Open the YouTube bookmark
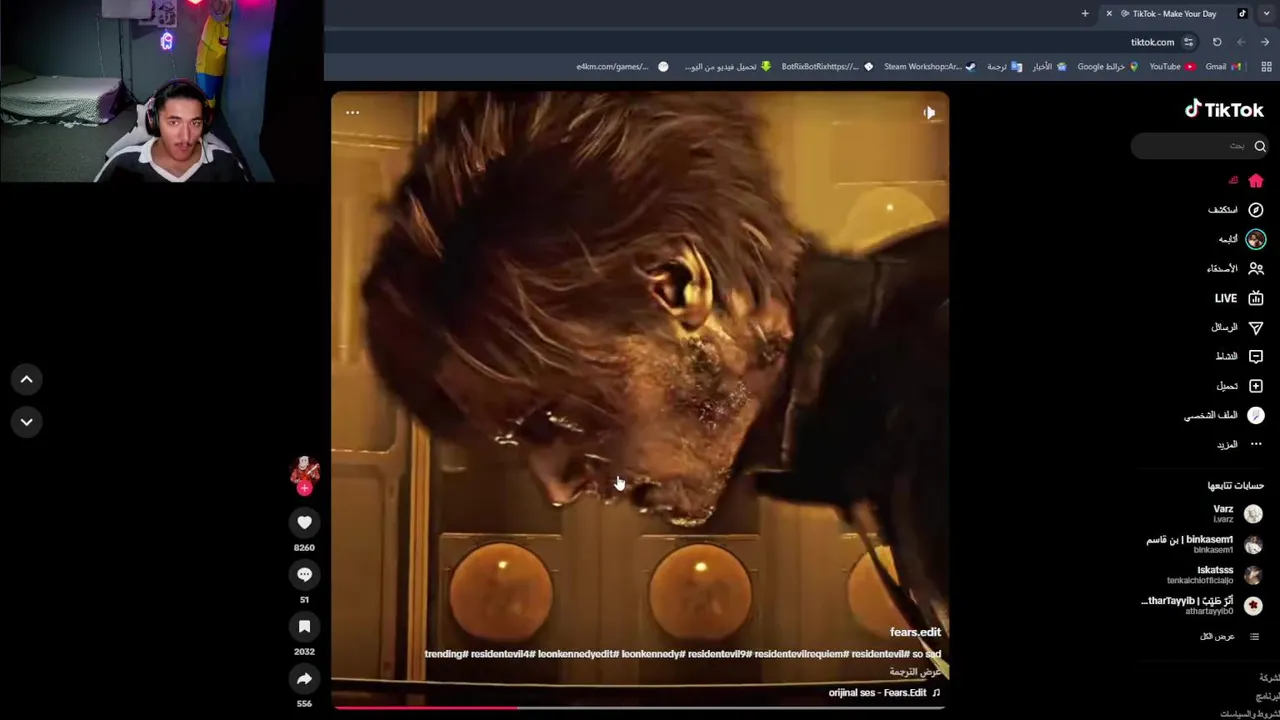1280x720 pixels. tap(1172, 67)
